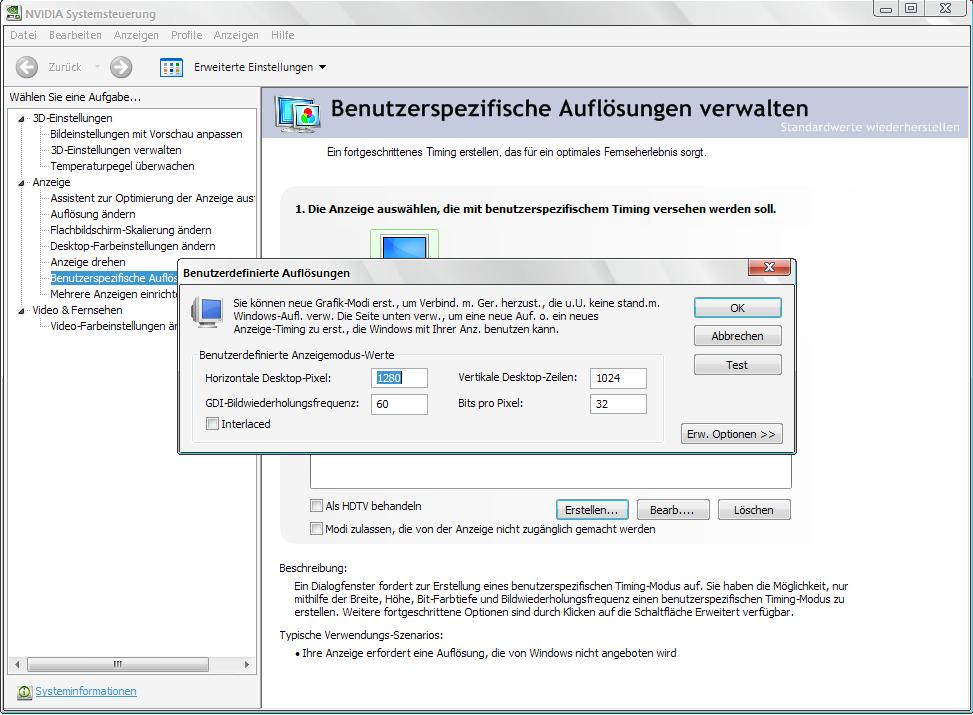The image size is (973, 715).
Task: Select Bildeinstellungen mit Vorschau anpassen
Action: pyautogui.click(x=146, y=134)
